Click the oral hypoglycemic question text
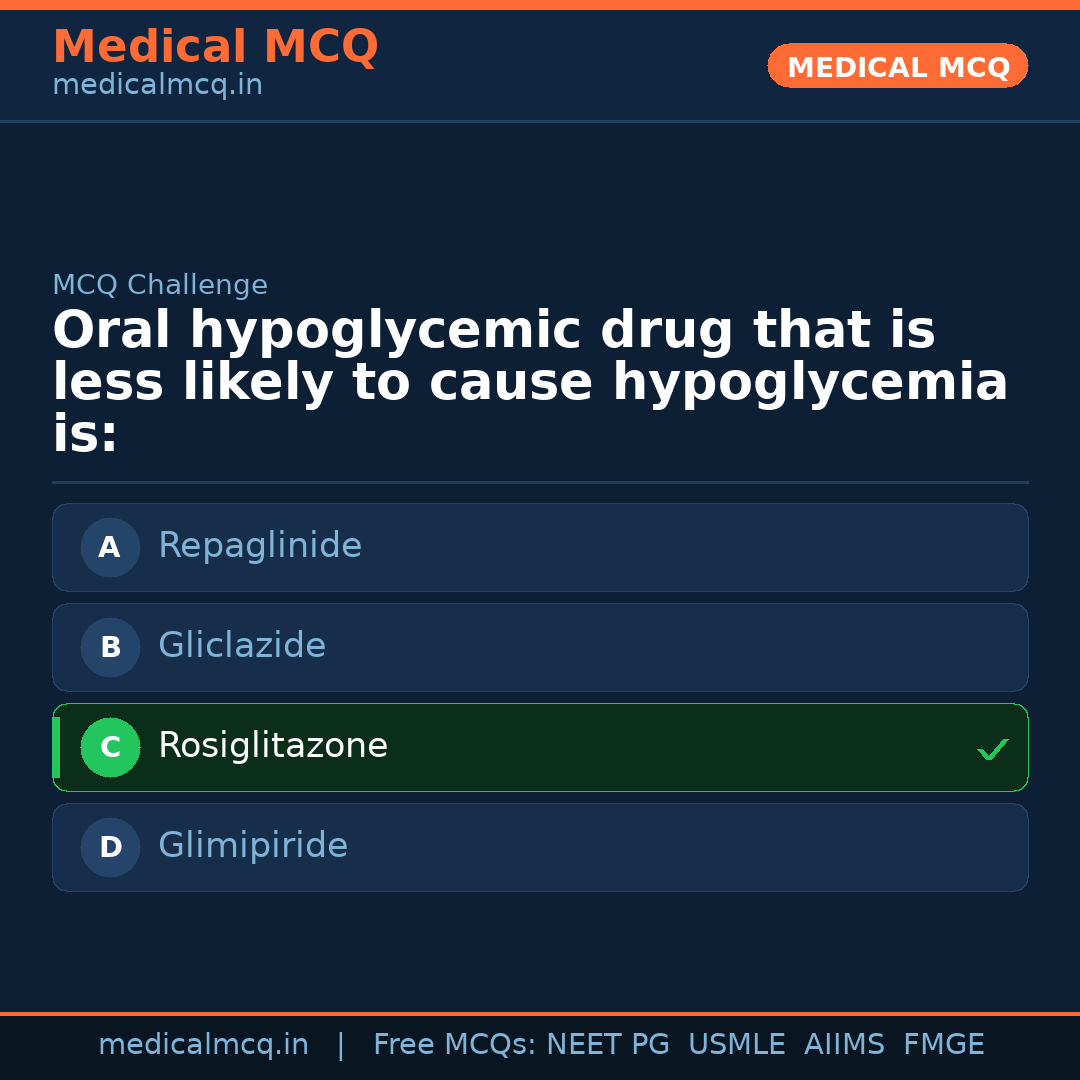 point(530,383)
